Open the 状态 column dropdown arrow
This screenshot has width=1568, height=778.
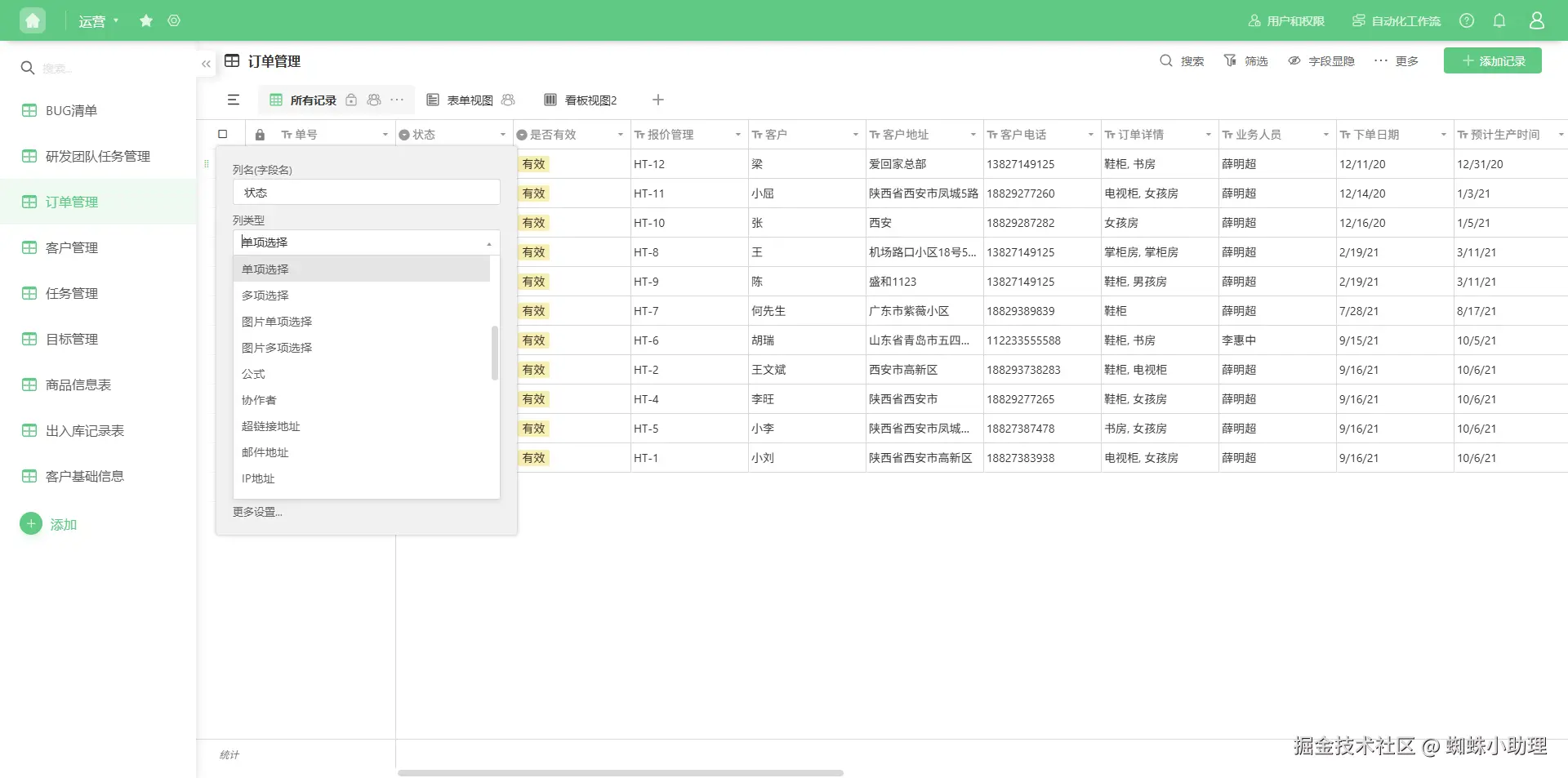[503, 135]
